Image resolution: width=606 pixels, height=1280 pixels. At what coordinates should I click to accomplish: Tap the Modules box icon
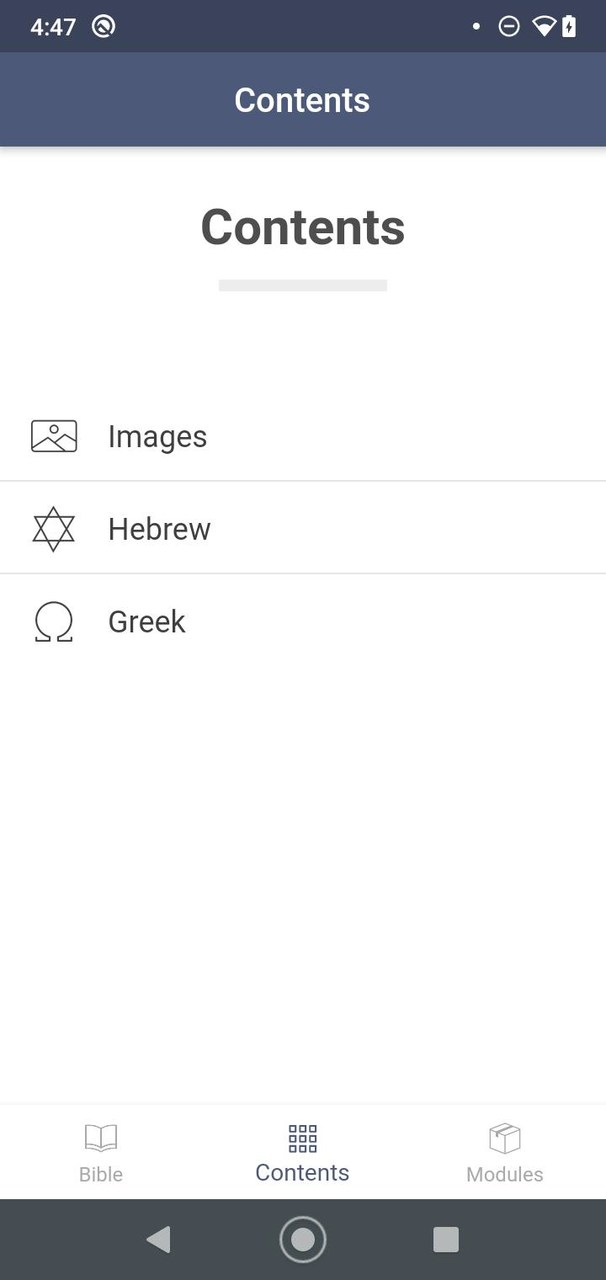click(505, 1138)
